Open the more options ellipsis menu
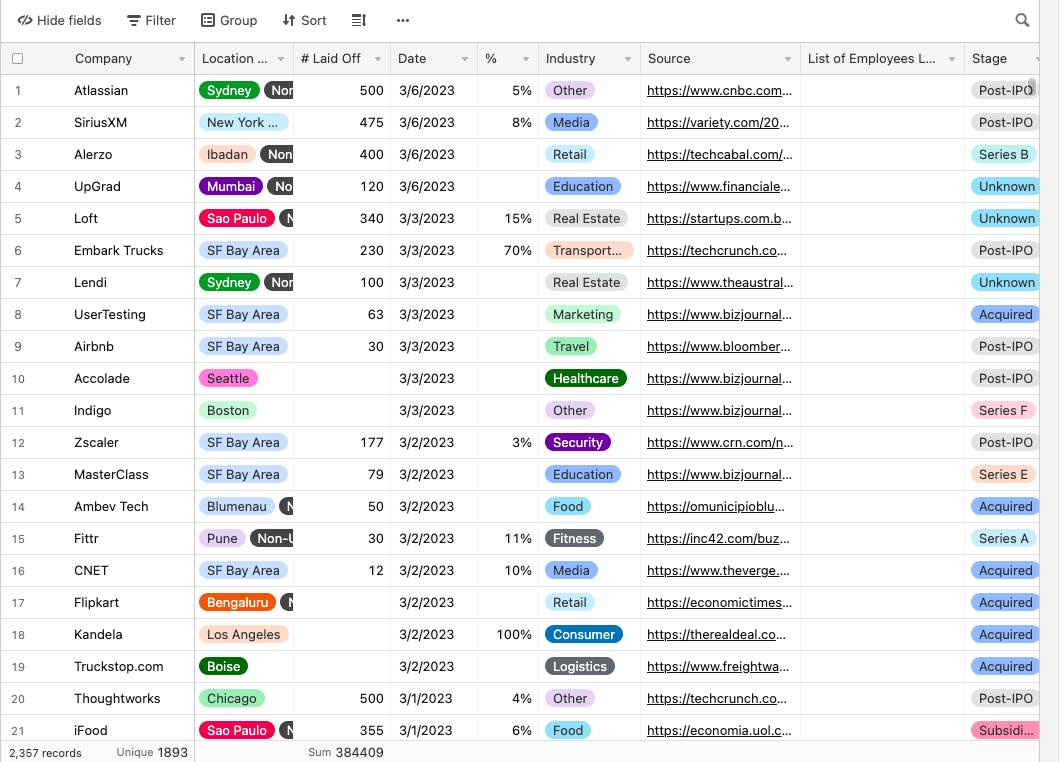1061x762 pixels. pos(403,20)
